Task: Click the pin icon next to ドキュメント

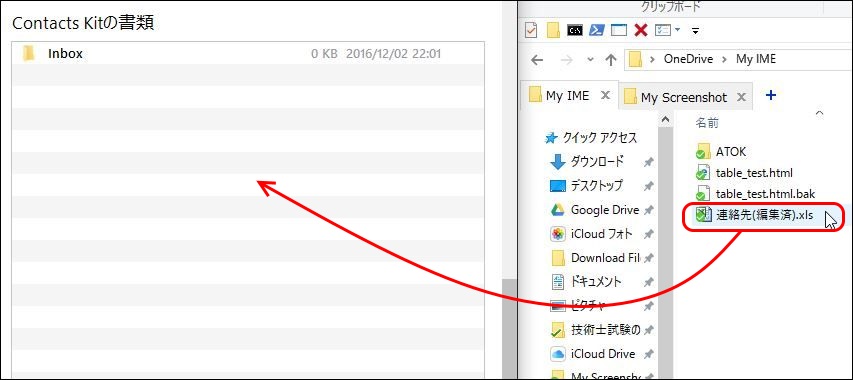Action: coord(648,282)
